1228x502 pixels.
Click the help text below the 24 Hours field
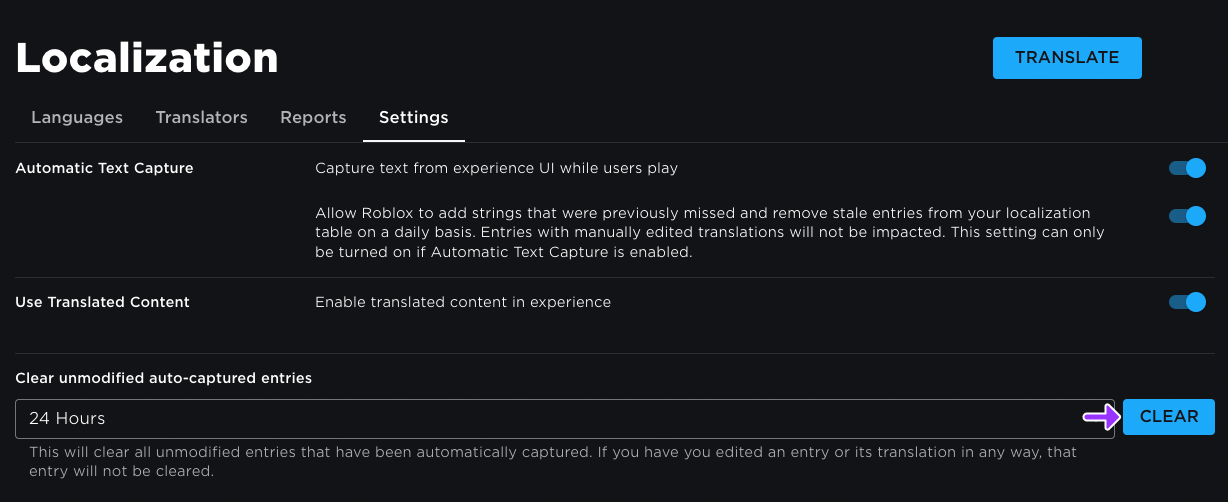coord(552,461)
